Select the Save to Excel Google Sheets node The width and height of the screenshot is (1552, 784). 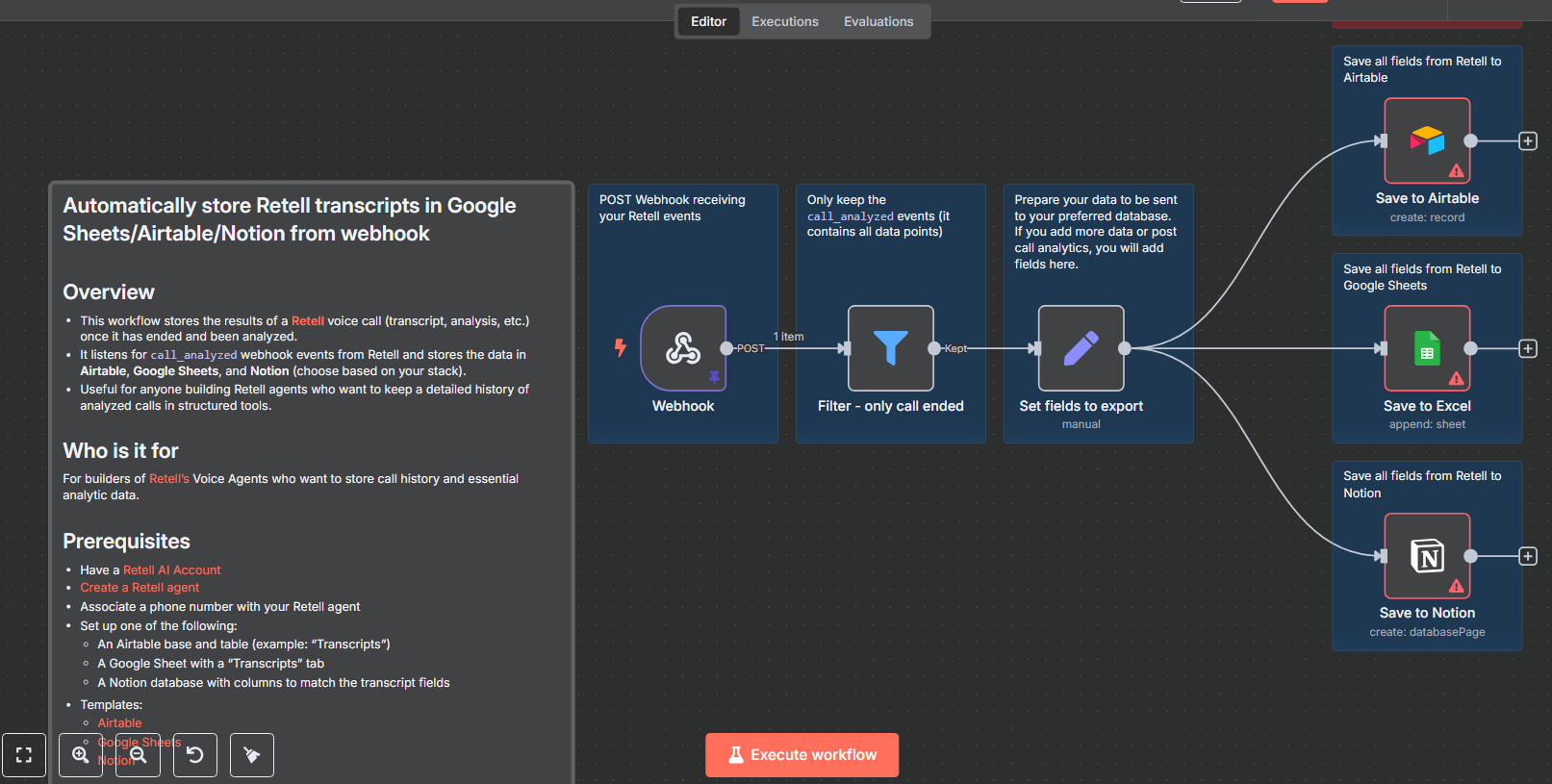pos(1427,348)
